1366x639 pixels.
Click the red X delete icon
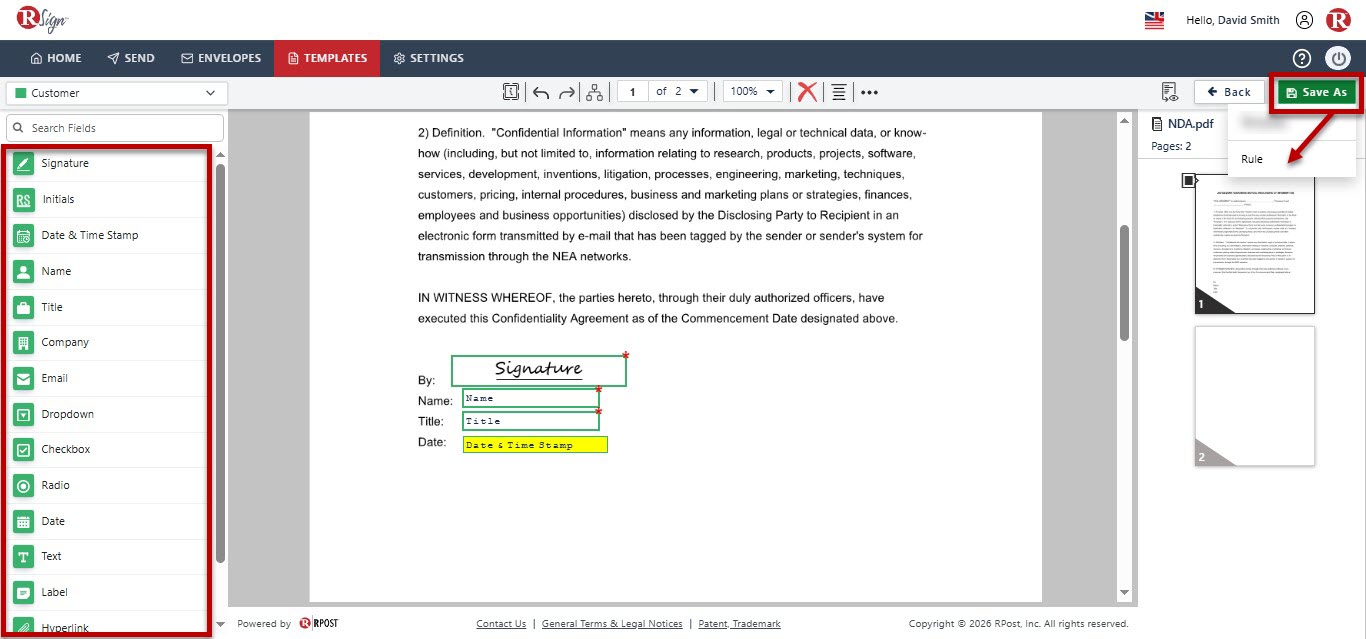[807, 92]
